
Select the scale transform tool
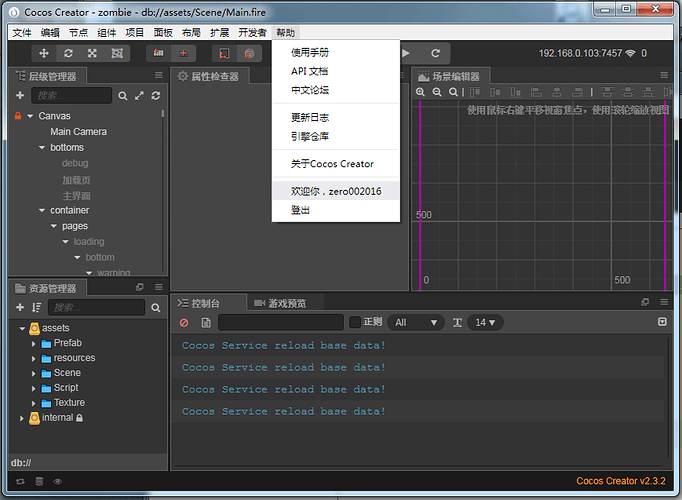pos(92,53)
